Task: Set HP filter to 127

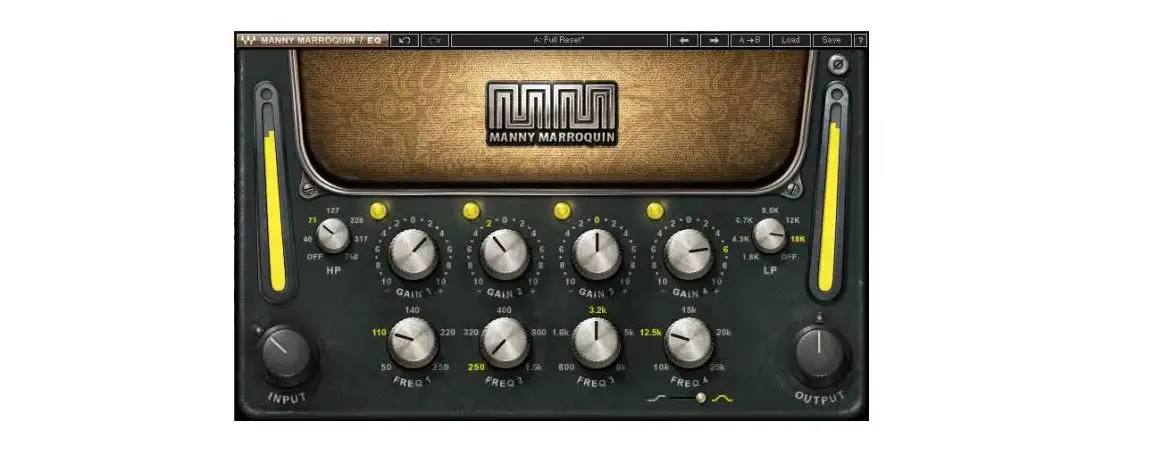Action: coord(332,211)
